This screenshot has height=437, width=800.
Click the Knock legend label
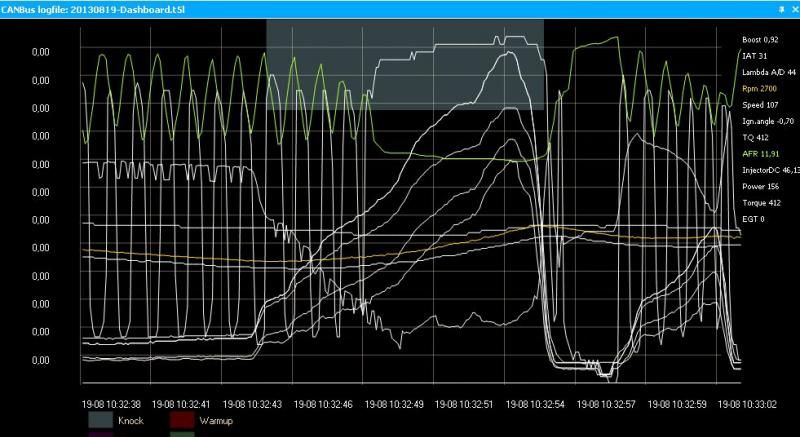click(131, 422)
